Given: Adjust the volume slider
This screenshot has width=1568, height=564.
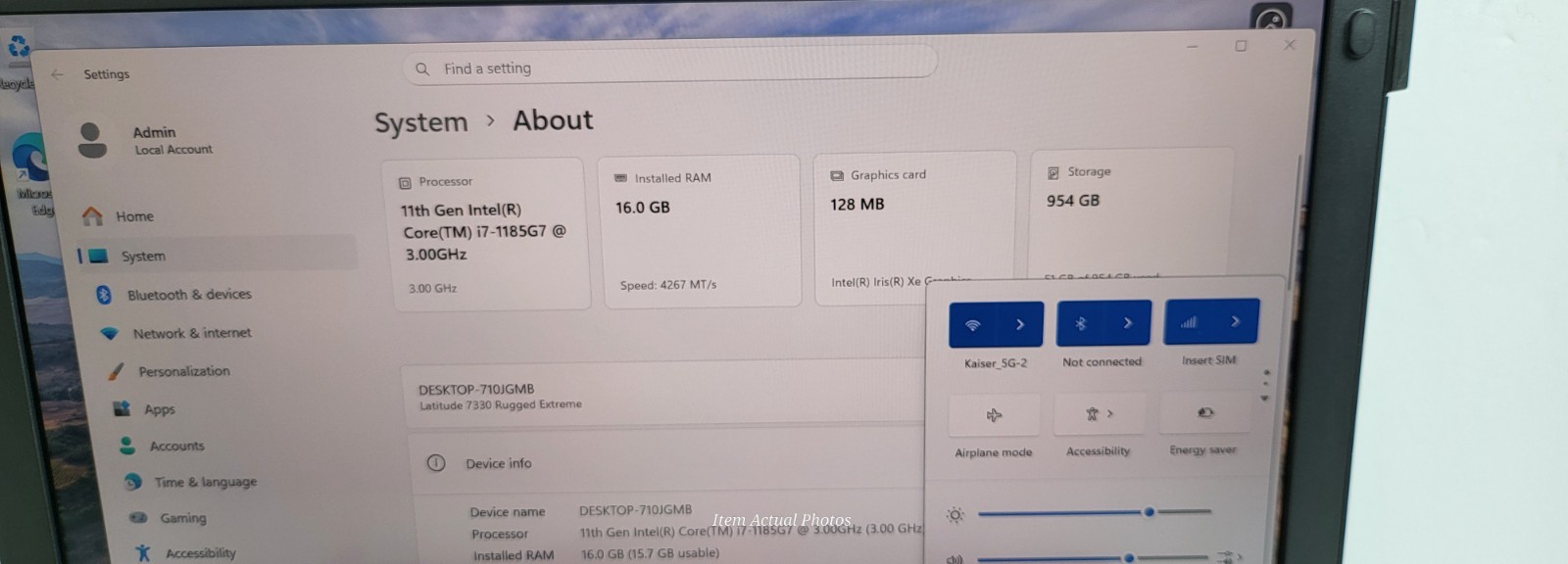Looking at the screenshot, I should pyautogui.click(x=1093, y=558).
